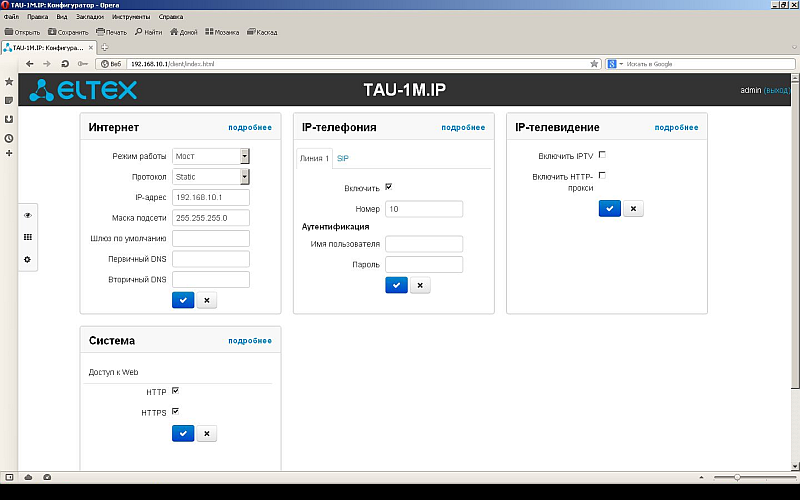Toggle the Включить line checkbox
The height and width of the screenshot is (500, 800).
(389, 187)
